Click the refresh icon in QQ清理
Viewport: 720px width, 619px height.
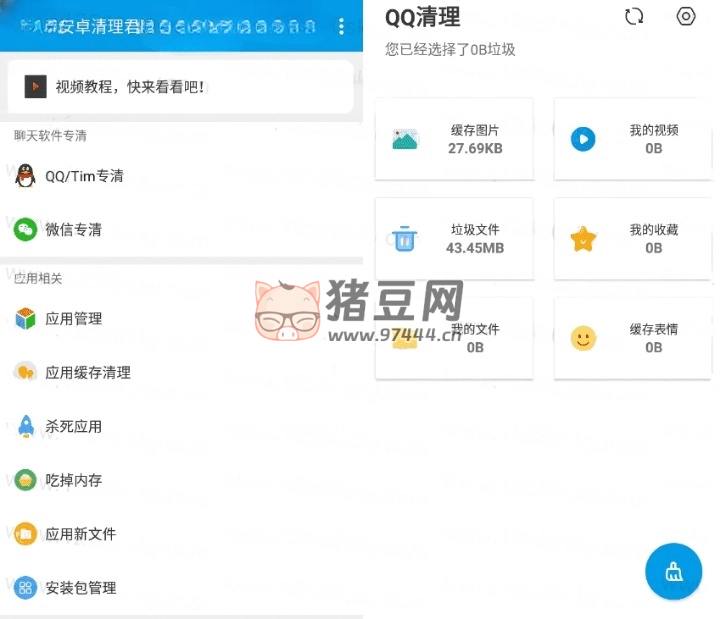tap(633, 17)
